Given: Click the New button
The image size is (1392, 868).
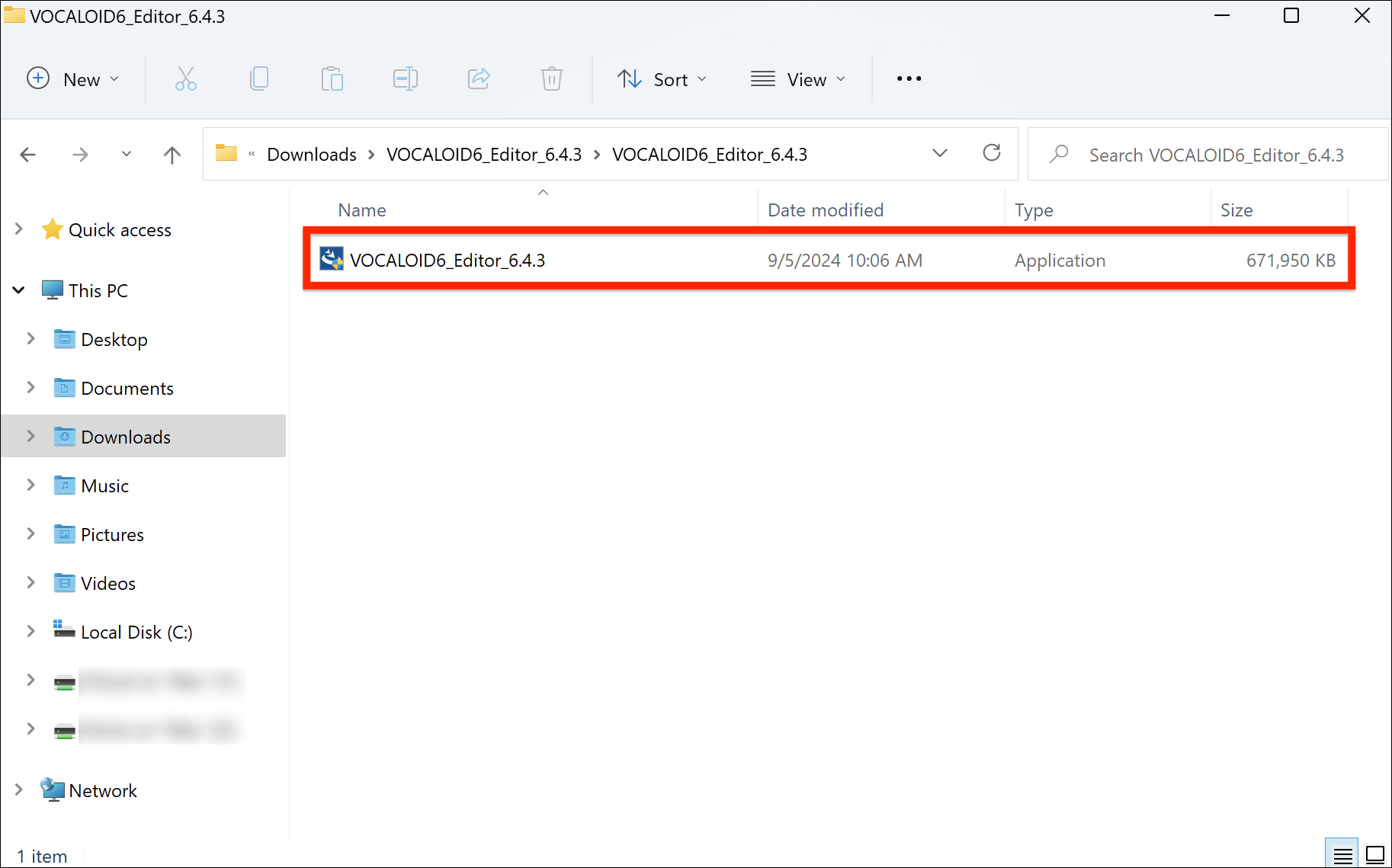Looking at the screenshot, I should point(74,78).
